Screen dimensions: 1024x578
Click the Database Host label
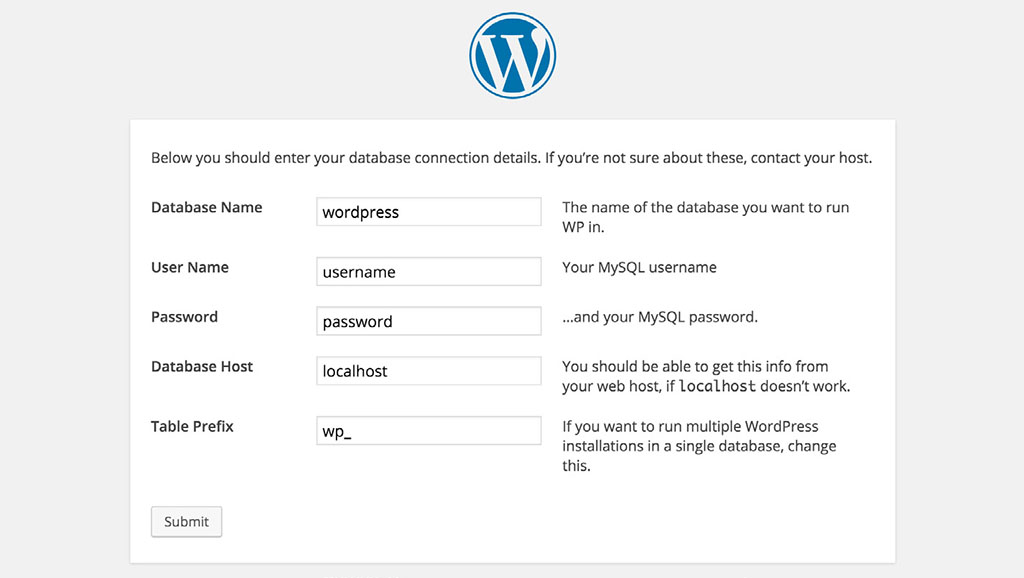(202, 367)
